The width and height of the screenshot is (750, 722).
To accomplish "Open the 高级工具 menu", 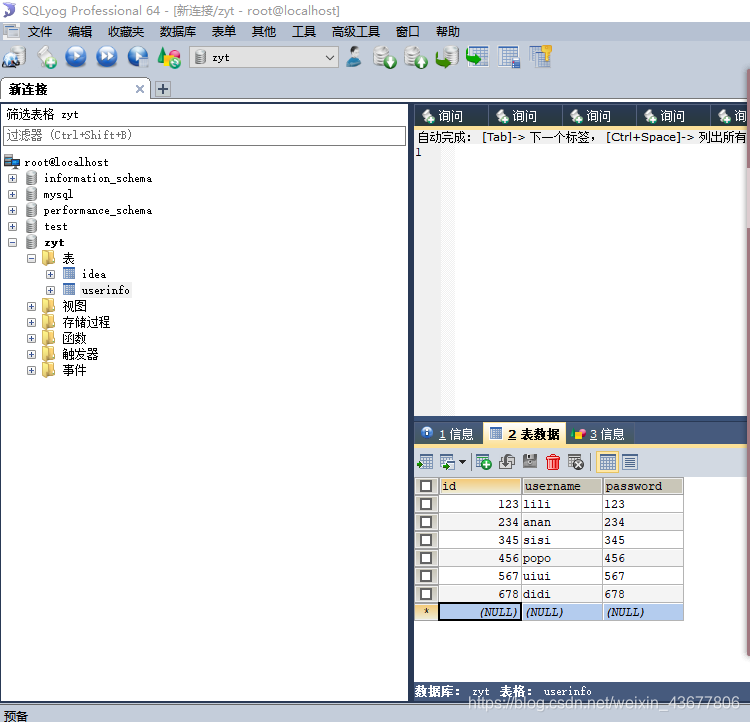I will pos(356,32).
